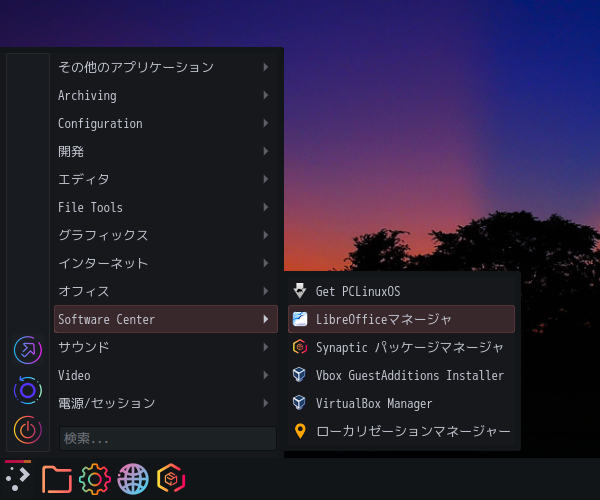Click the LibreOffice manager document icon
The height and width of the screenshot is (500, 600).
pos(300,319)
